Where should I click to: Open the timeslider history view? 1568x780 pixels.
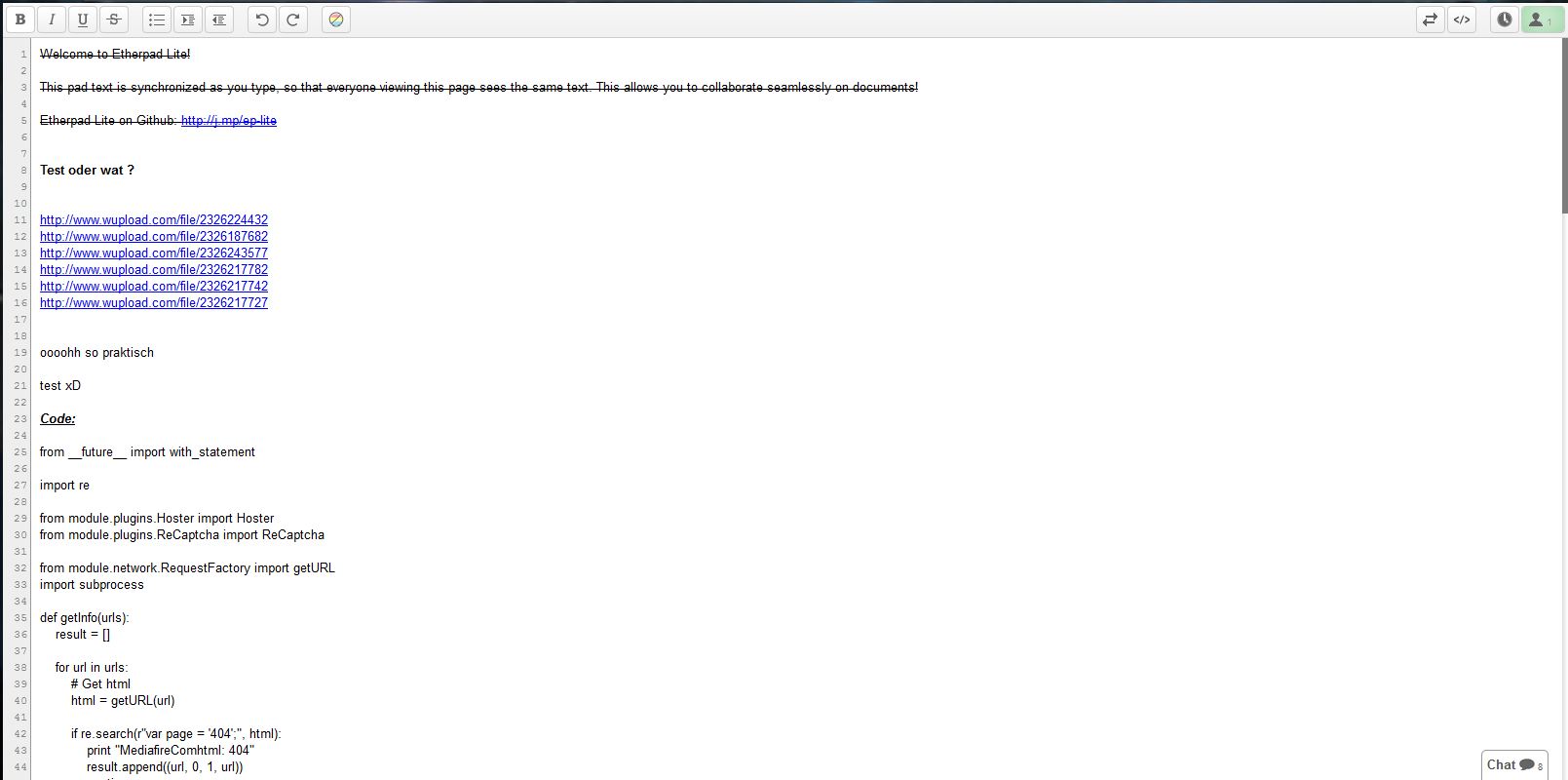[1505, 19]
